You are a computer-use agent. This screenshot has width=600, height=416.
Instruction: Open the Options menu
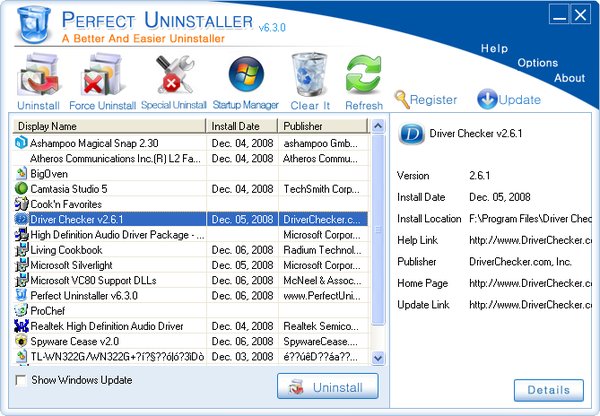coord(538,63)
